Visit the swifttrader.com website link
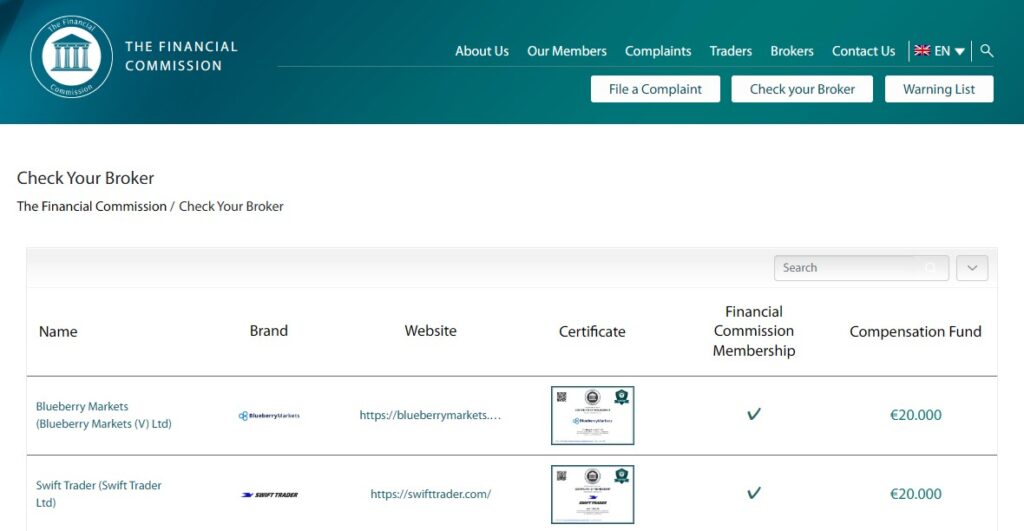Image resolution: width=1024 pixels, height=531 pixels. tap(430, 494)
